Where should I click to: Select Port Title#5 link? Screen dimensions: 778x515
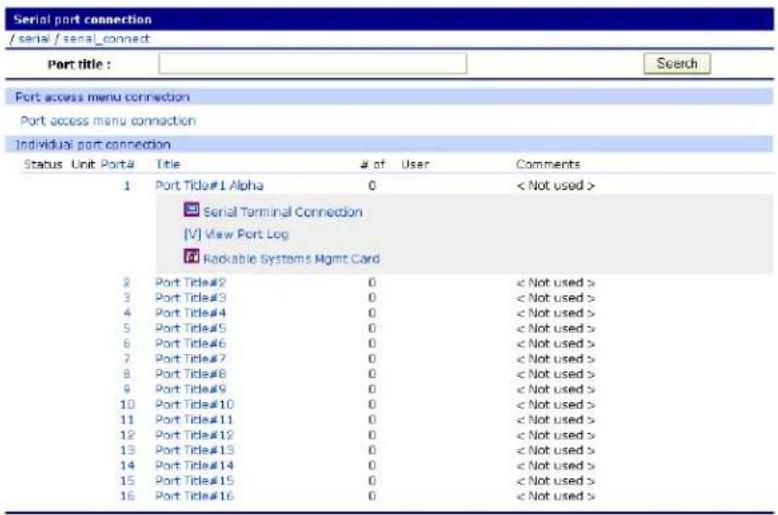tap(191, 328)
